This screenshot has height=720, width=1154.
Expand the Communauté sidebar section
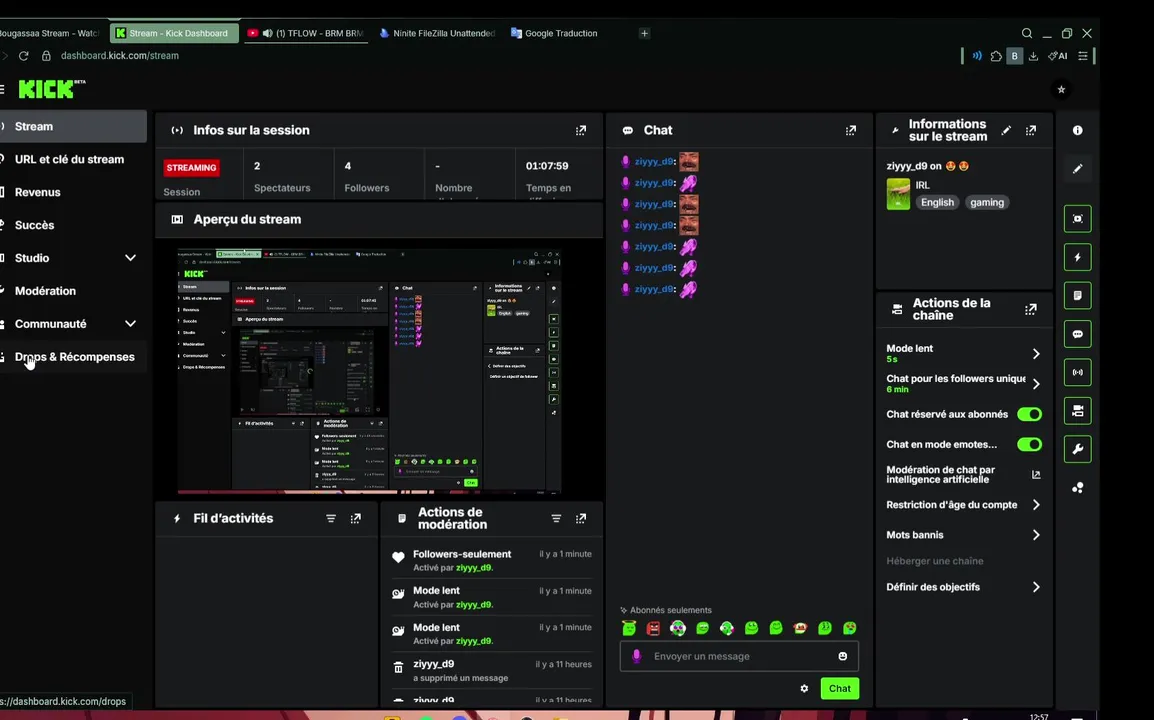pyautogui.click(x=130, y=324)
